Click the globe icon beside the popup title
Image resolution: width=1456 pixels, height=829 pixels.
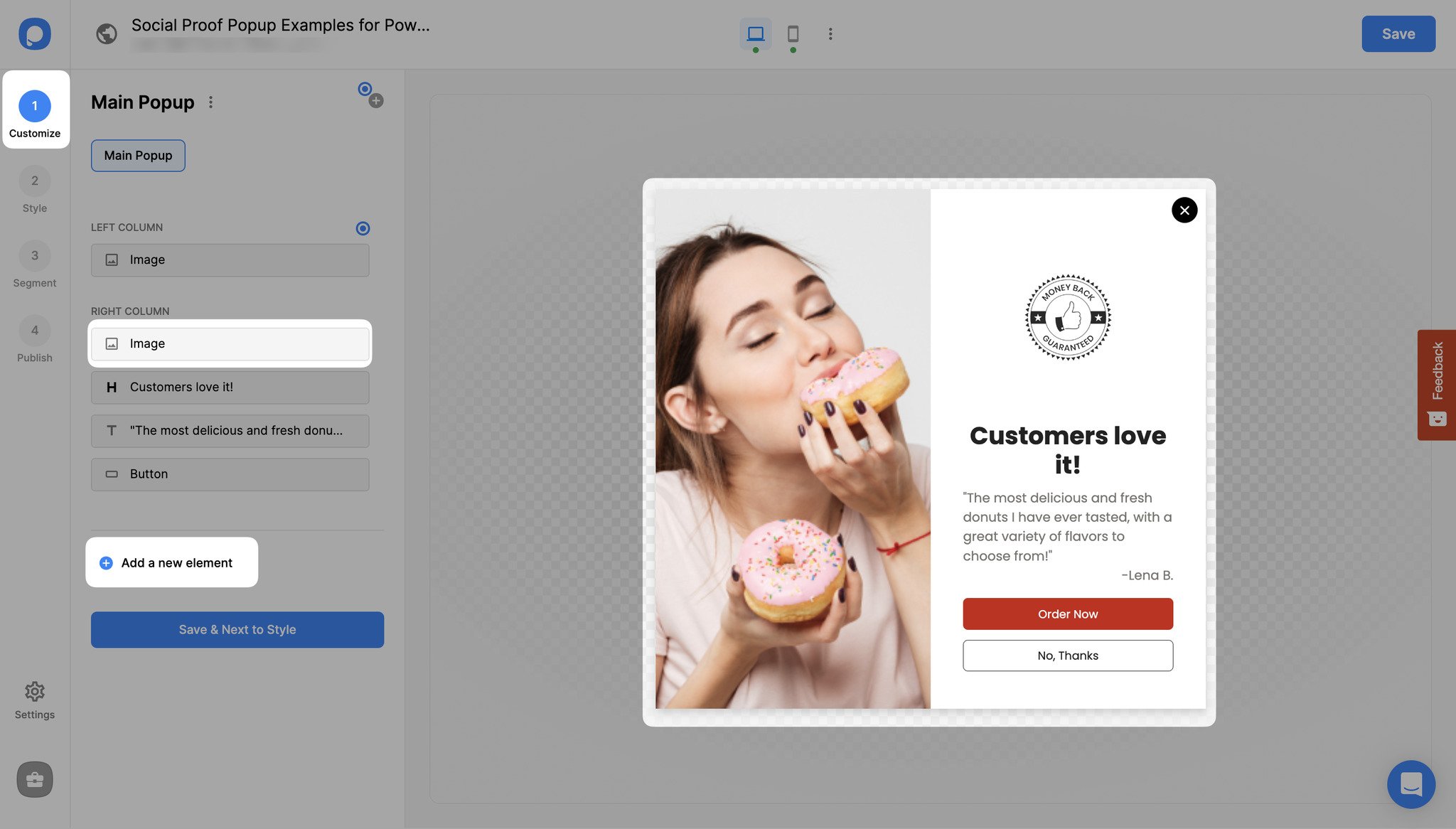pyautogui.click(x=106, y=33)
